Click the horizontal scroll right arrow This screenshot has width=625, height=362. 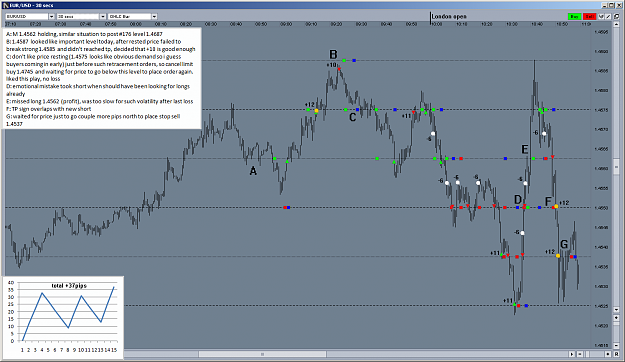(572, 354)
